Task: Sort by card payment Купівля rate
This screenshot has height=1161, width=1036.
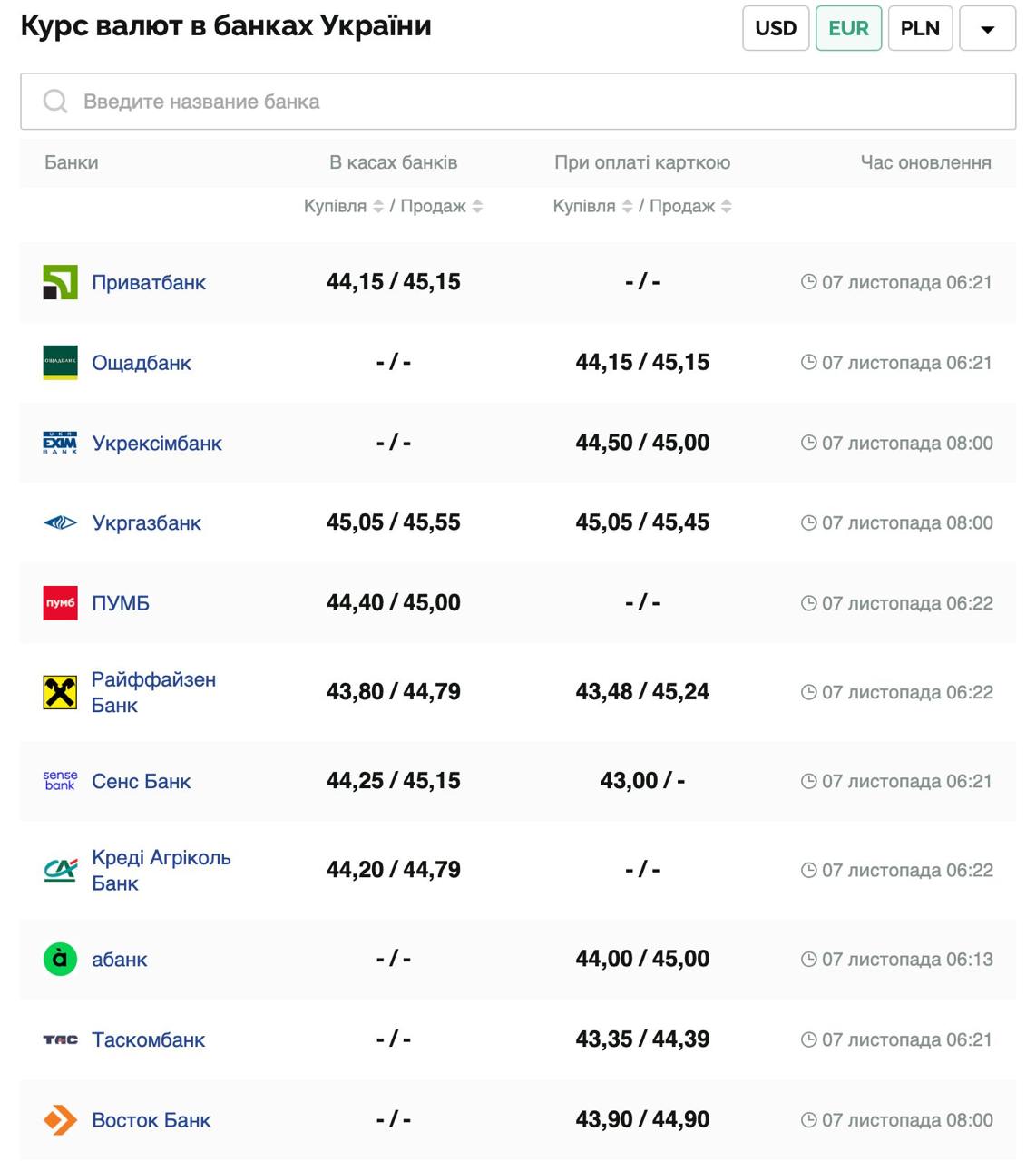Action: [x=627, y=207]
